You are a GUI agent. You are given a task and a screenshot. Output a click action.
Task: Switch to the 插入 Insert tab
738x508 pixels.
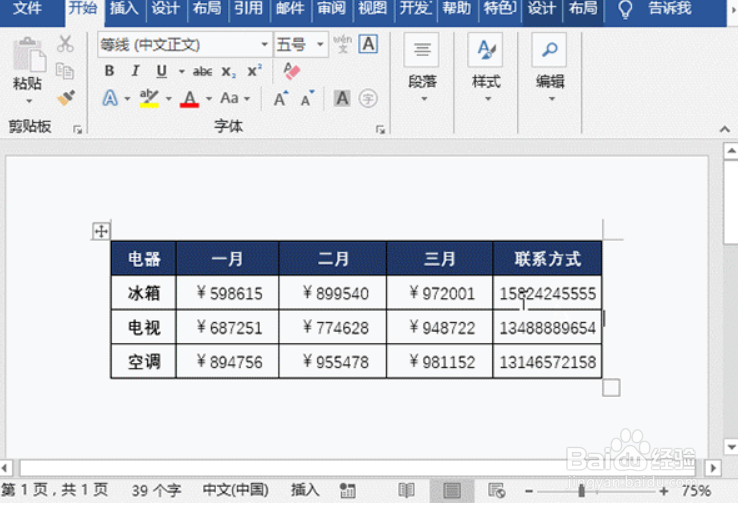pos(124,8)
